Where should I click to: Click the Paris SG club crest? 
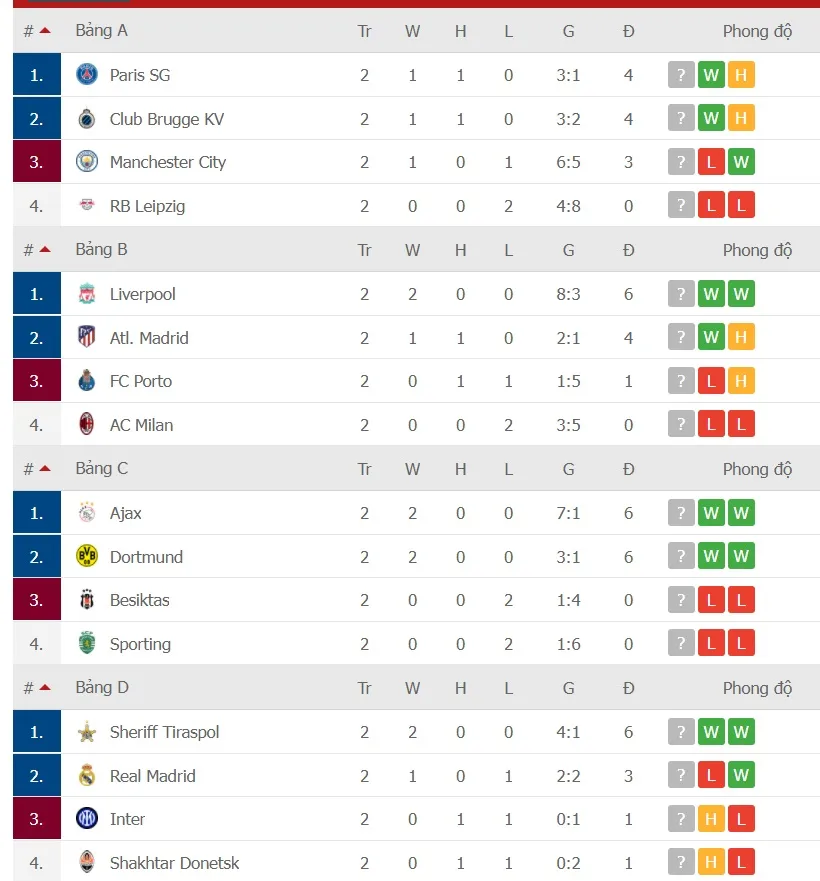point(86,74)
